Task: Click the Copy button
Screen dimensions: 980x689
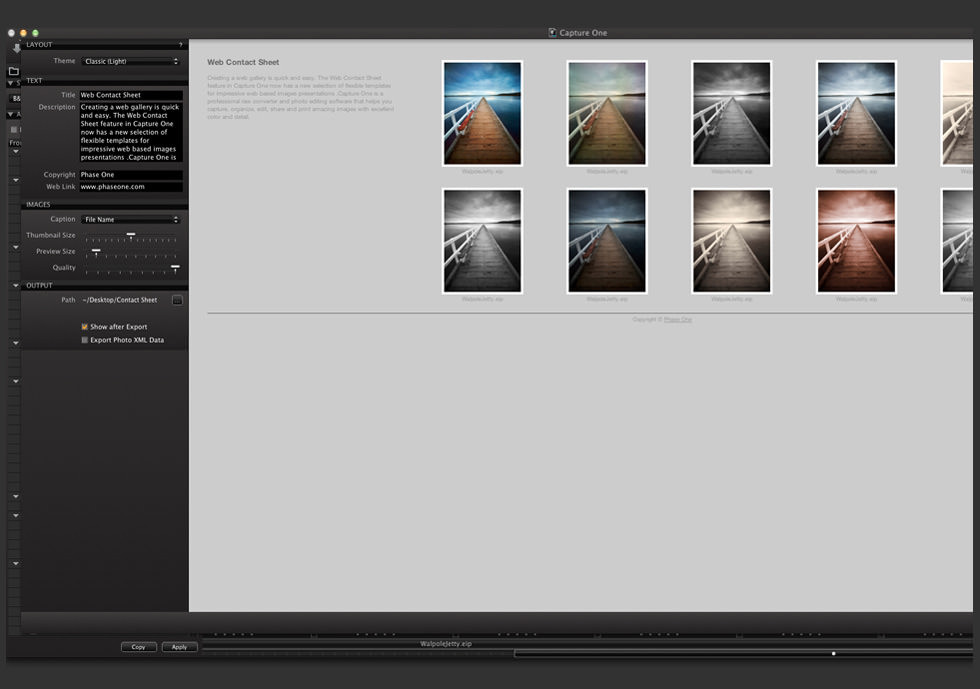Action: [x=139, y=647]
